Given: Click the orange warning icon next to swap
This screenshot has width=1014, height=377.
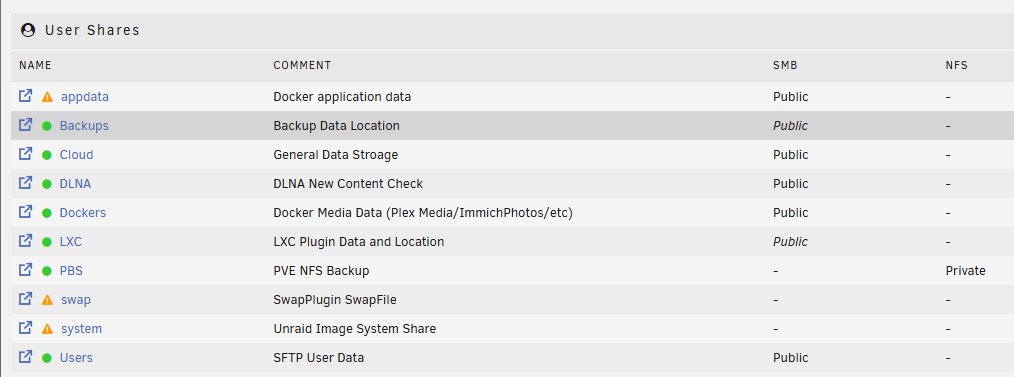Looking at the screenshot, I should click(x=47, y=300).
